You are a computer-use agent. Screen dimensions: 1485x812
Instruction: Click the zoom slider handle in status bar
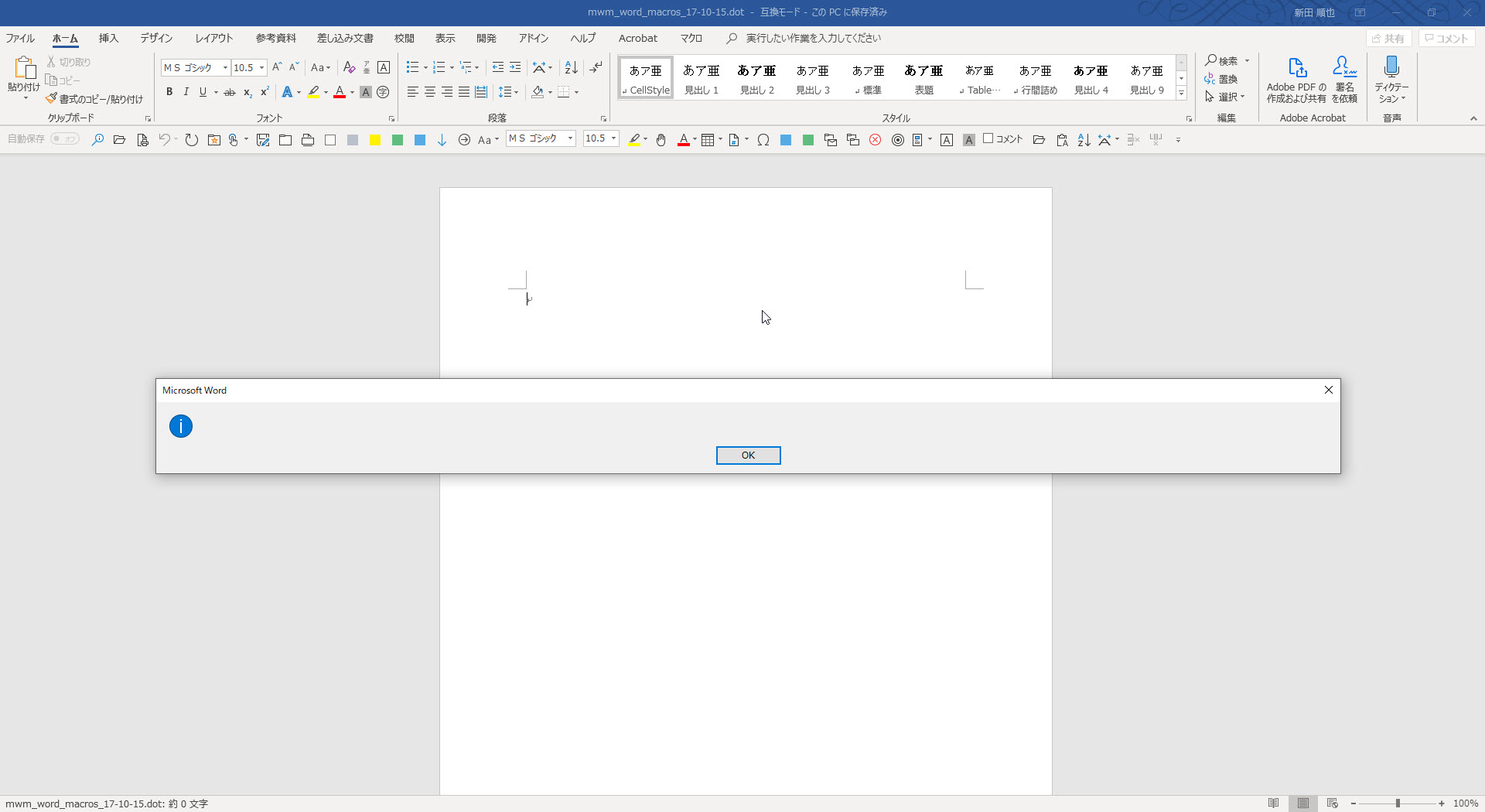click(x=1398, y=803)
